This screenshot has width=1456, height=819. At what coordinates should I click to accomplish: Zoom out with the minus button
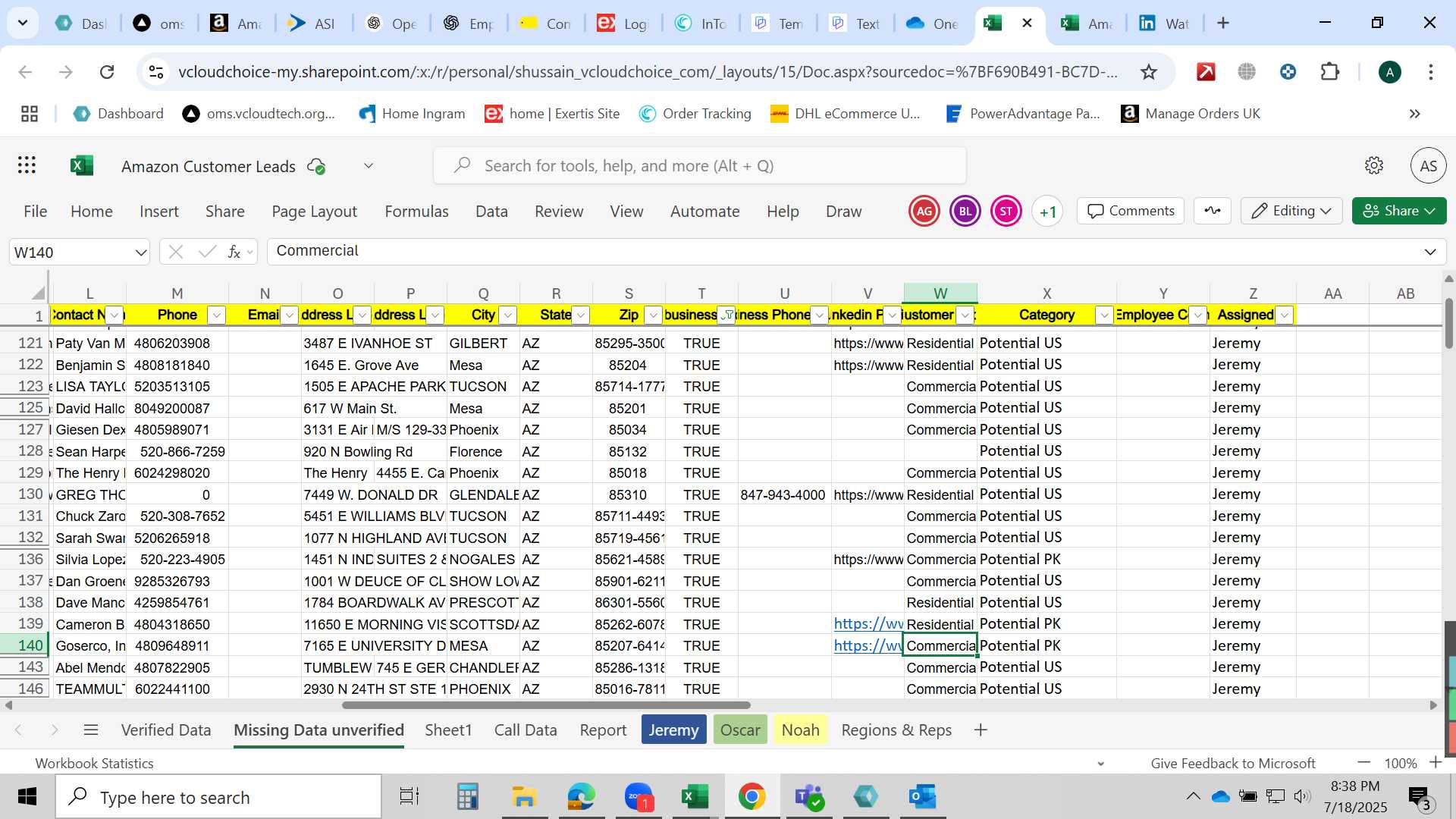click(1364, 763)
